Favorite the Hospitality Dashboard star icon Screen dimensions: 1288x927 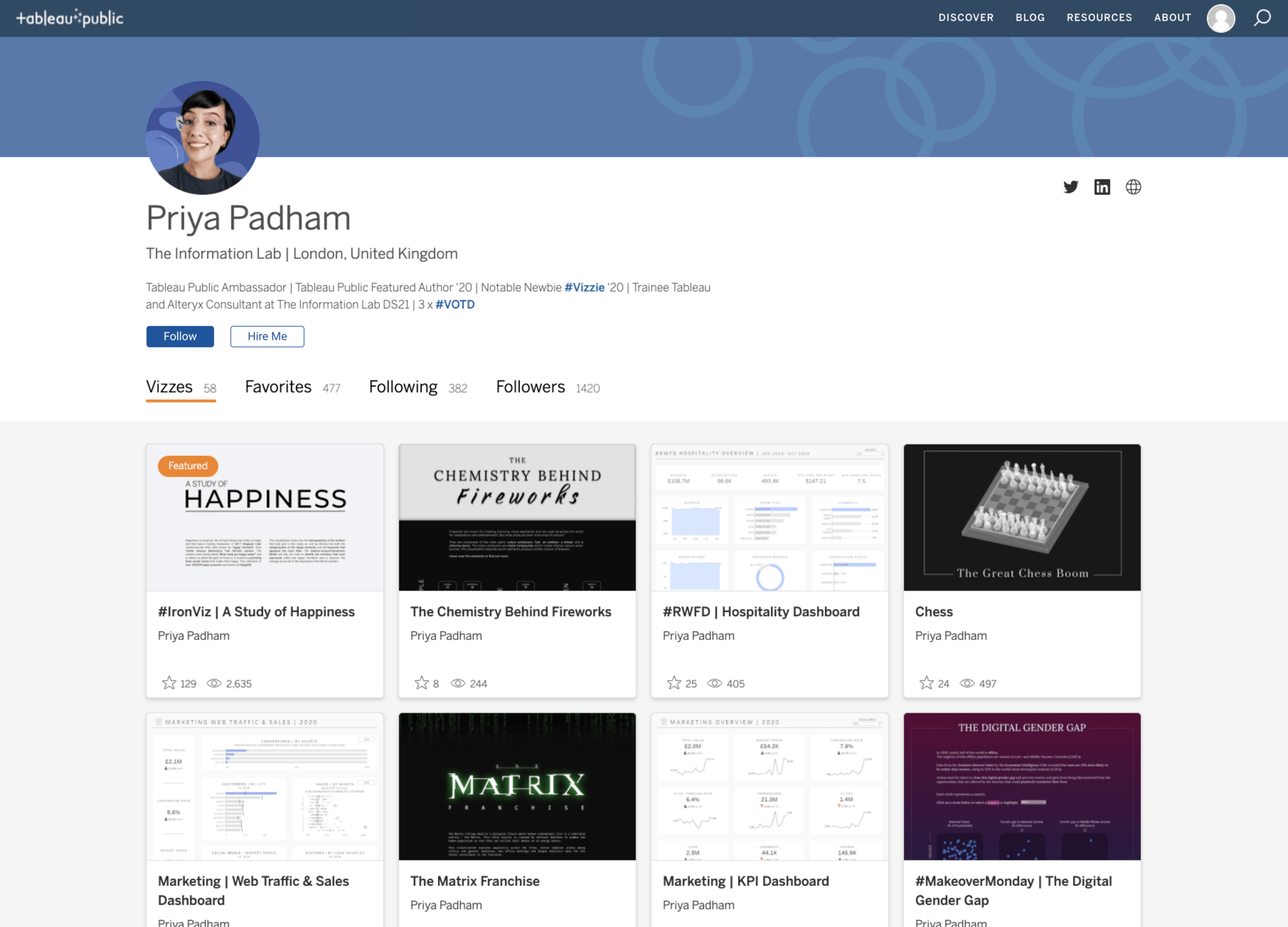674,683
